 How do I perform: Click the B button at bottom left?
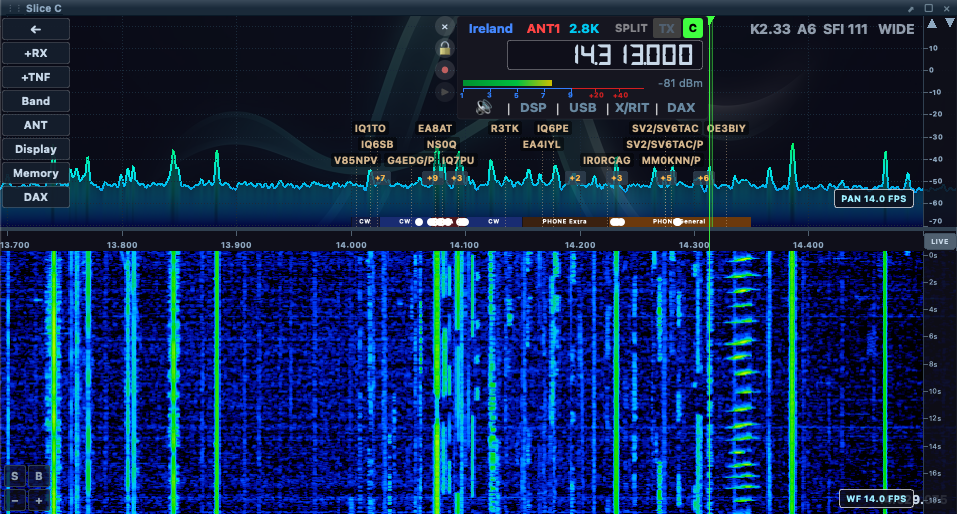[x=38, y=476]
